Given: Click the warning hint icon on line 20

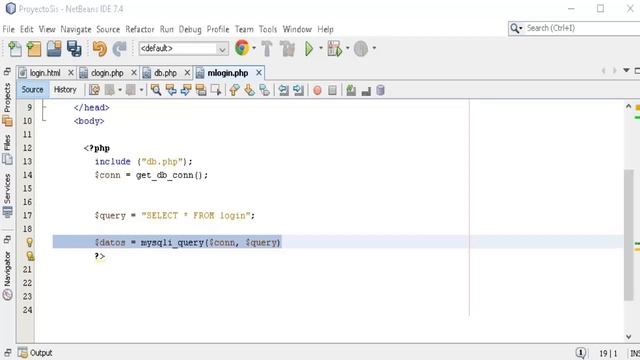Looking at the screenshot, I should tap(30, 256).
